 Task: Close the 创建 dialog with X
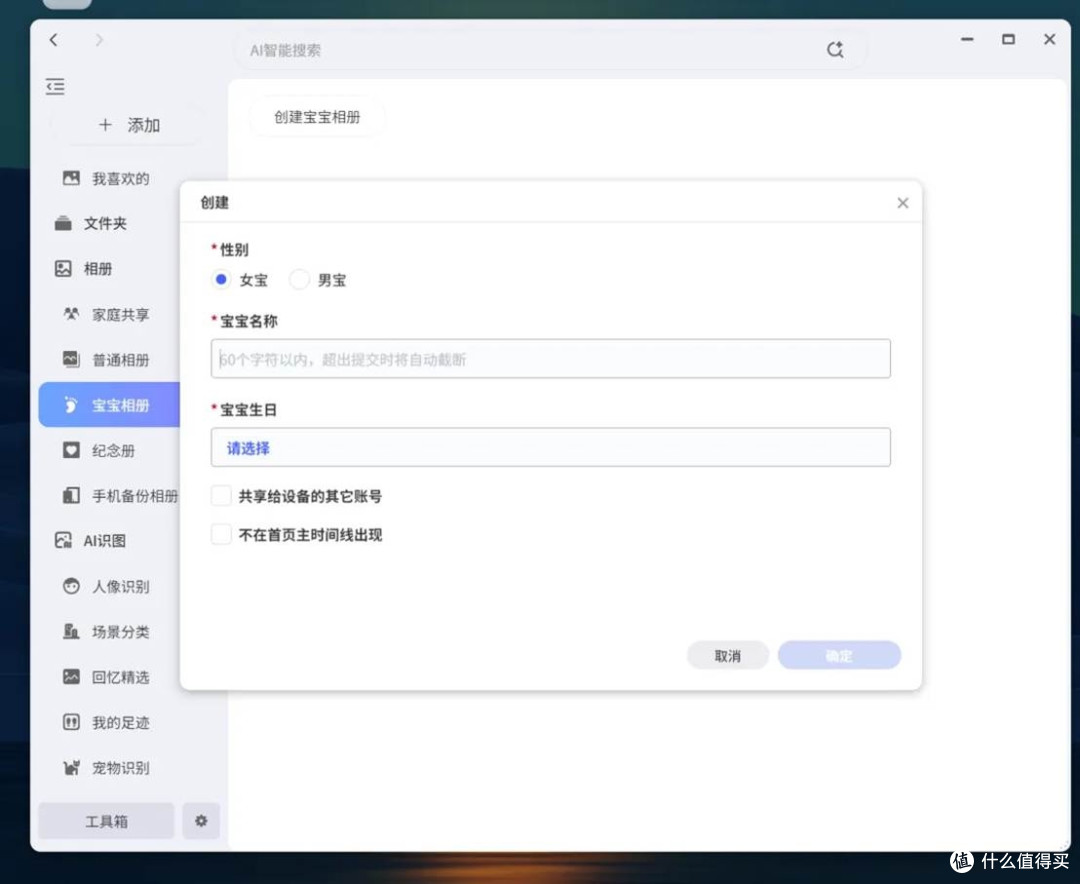tap(902, 203)
